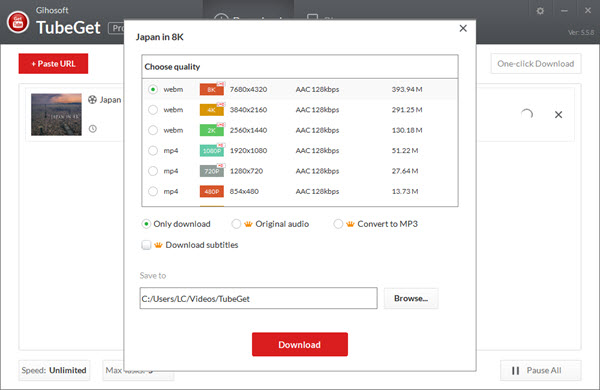
Task: Click the 13.73 M file size
Action: (x=405, y=191)
